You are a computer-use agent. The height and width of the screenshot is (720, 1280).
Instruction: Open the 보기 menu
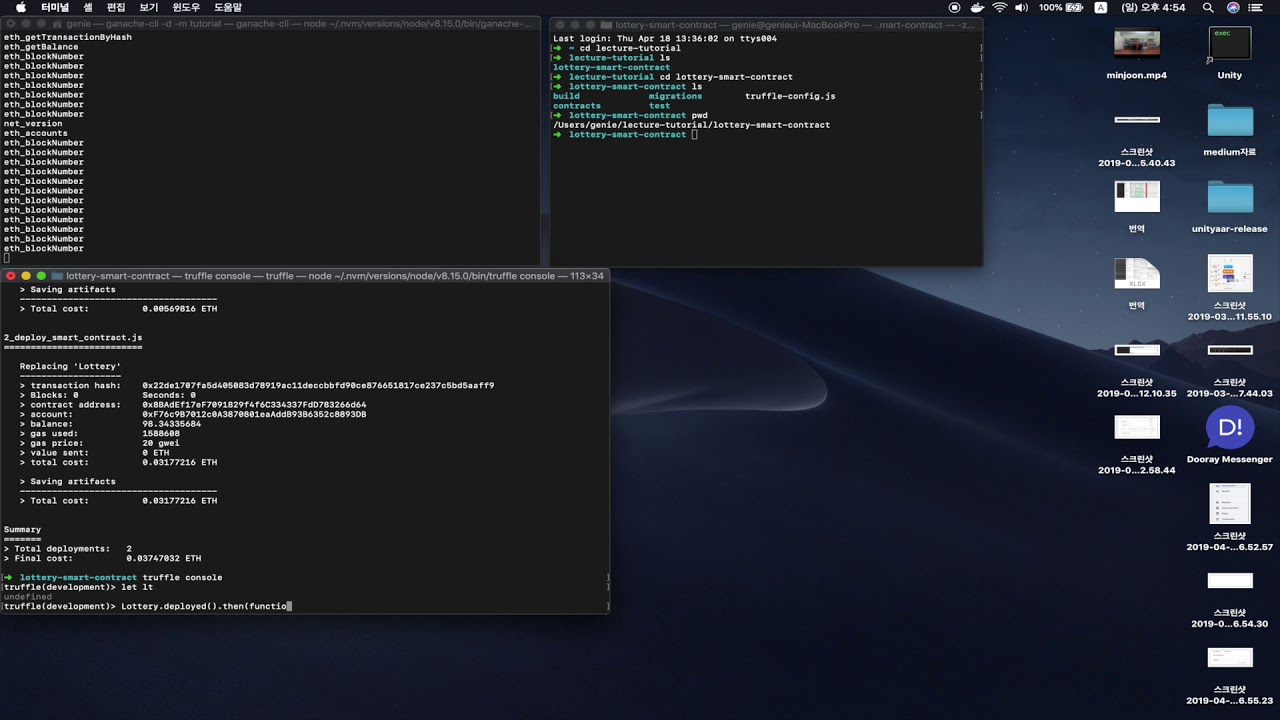pos(148,7)
